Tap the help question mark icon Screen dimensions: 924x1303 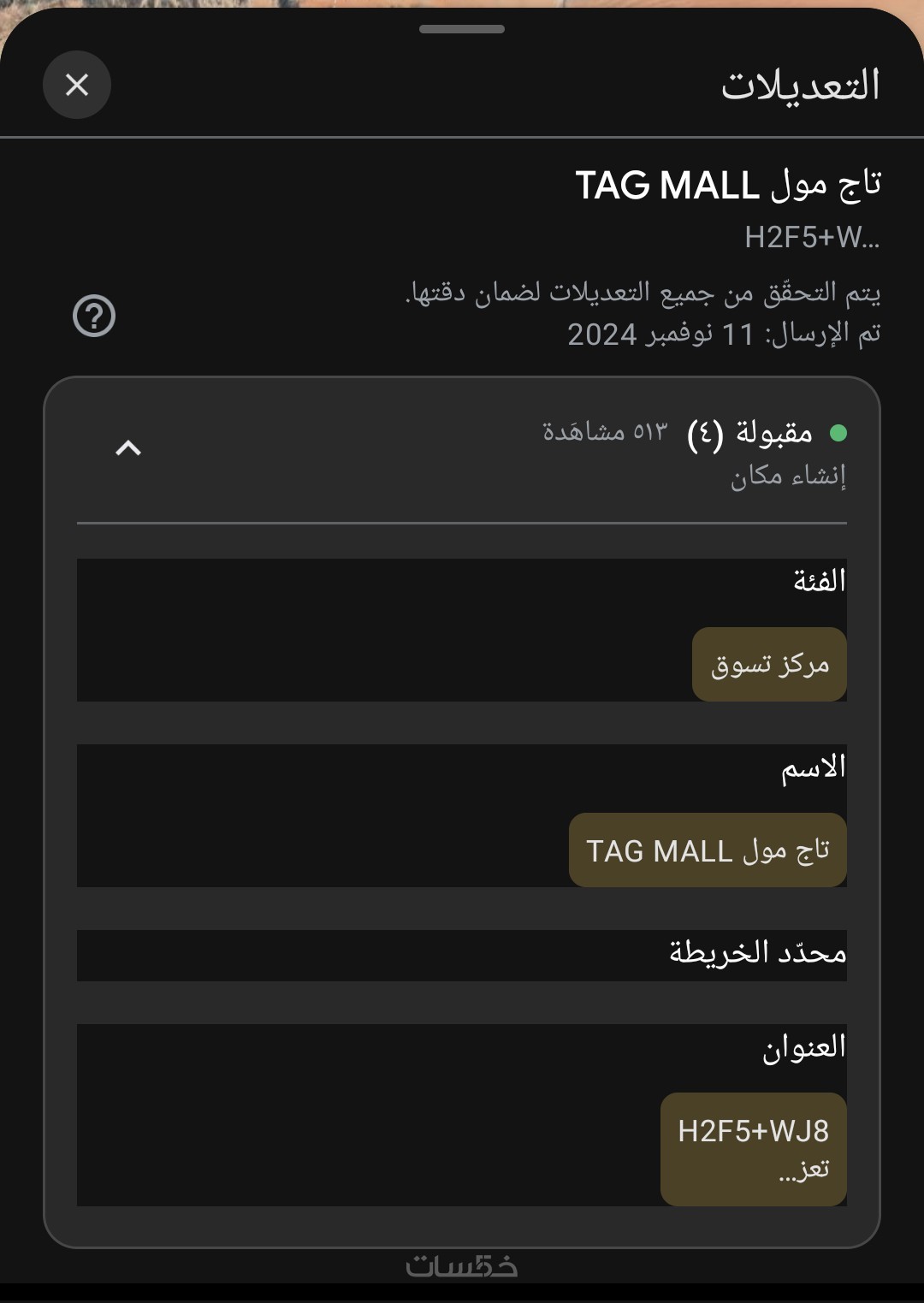pos(94,316)
